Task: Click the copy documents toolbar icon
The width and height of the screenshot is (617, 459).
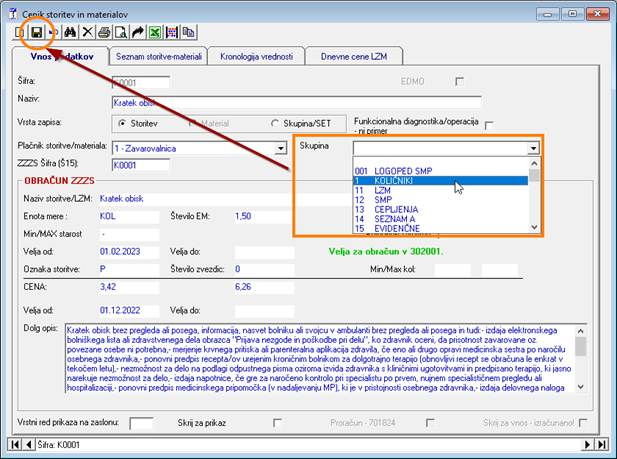Action: 188,33
